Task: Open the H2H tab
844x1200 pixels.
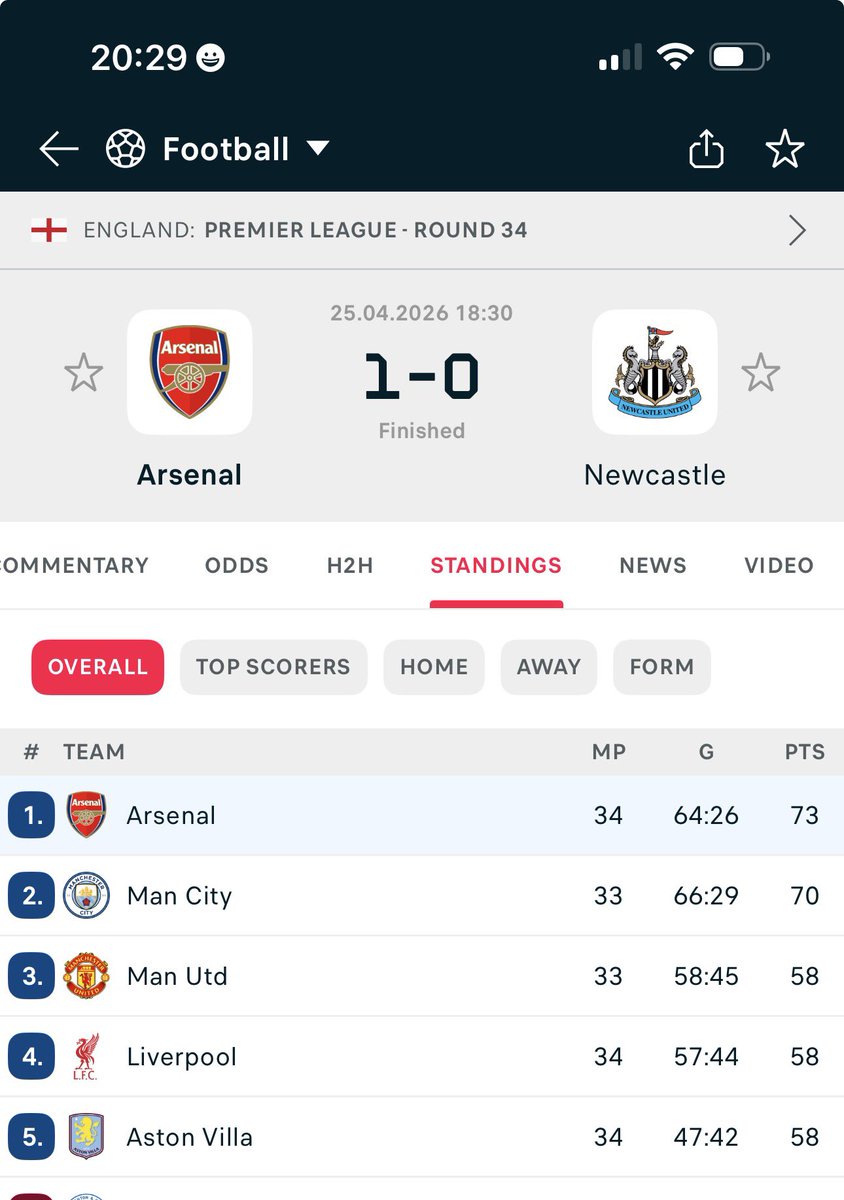Action: (x=350, y=566)
